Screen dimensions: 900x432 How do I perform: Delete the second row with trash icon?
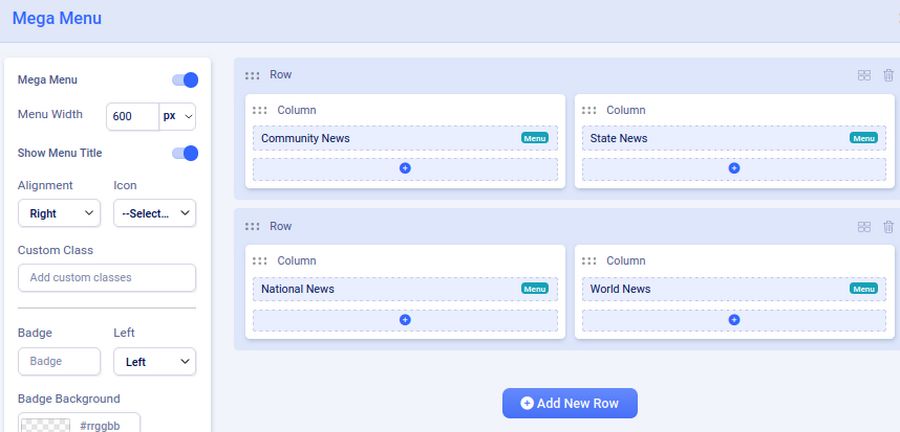point(888,227)
